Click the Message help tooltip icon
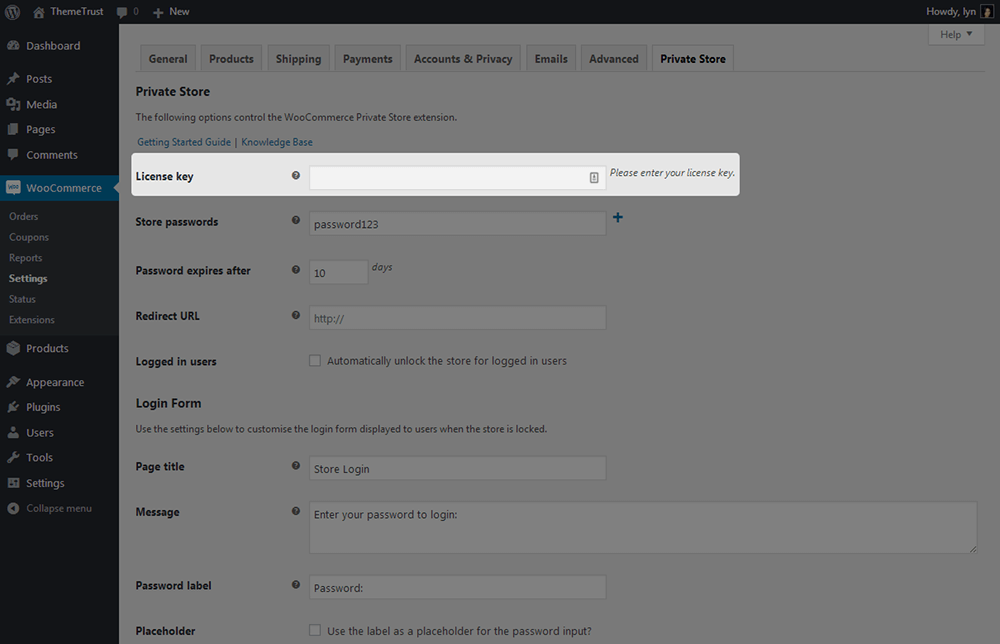 296,511
